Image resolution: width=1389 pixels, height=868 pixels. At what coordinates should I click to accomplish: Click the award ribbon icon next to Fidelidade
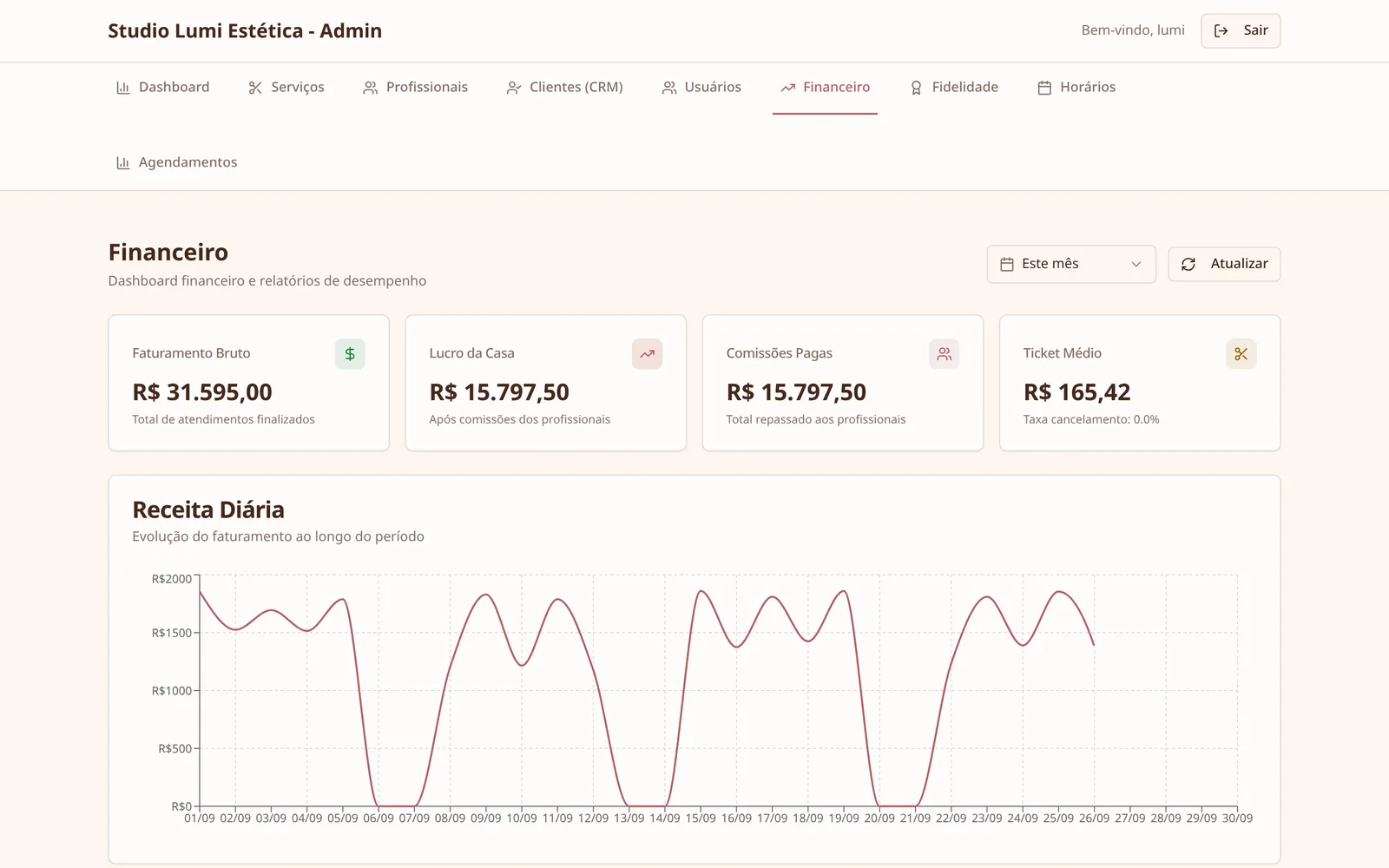tap(916, 88)
